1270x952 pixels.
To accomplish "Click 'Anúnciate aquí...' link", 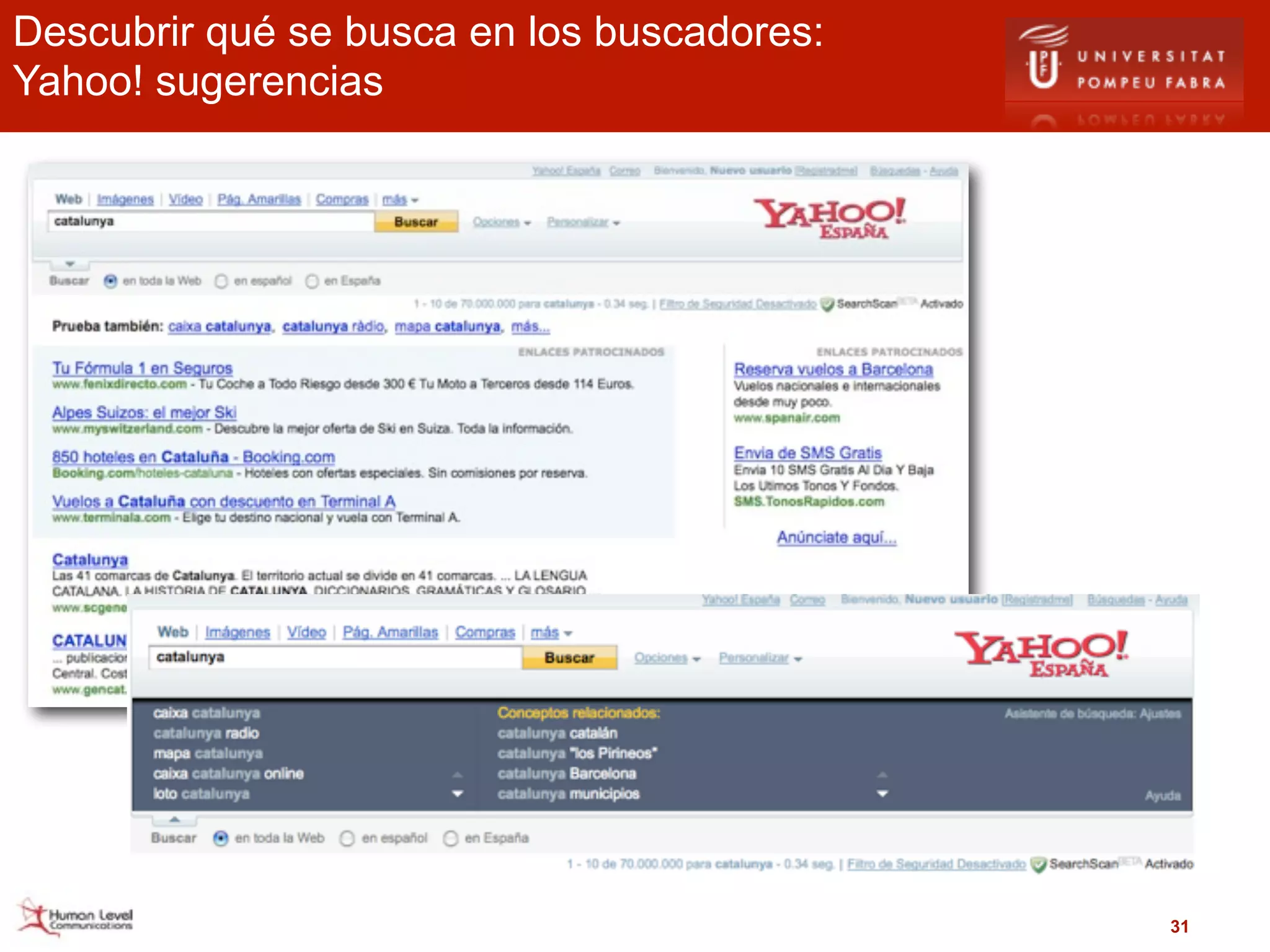I will click(x=837, y=537).
